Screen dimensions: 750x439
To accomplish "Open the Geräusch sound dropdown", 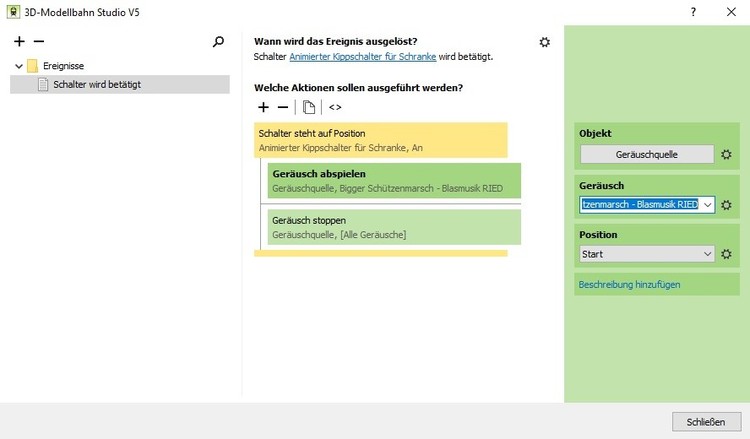I will click(707, 205).
